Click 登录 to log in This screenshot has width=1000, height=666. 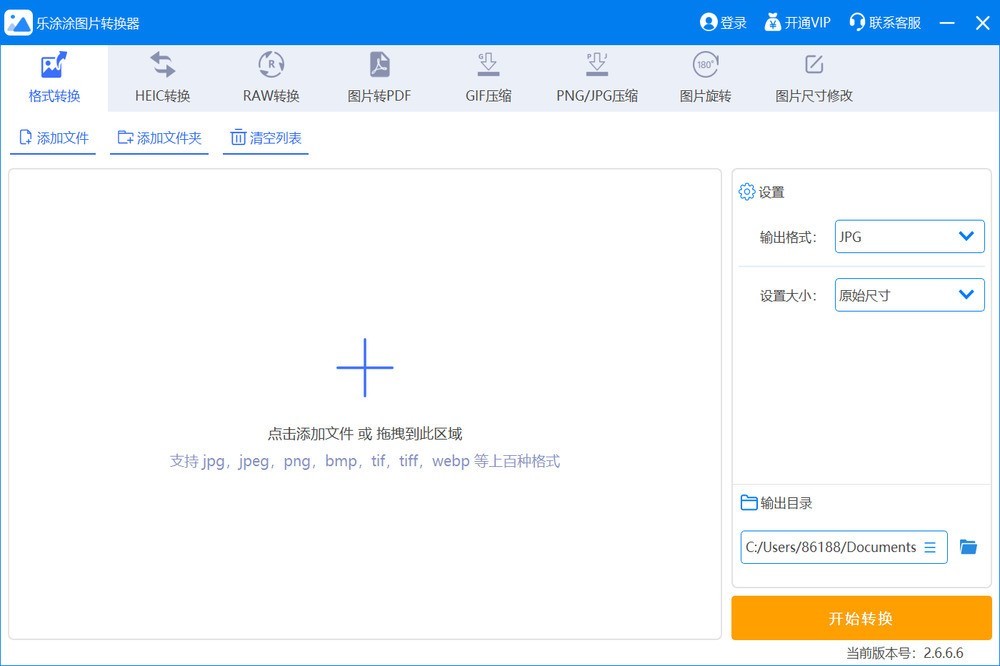point(723,22)
